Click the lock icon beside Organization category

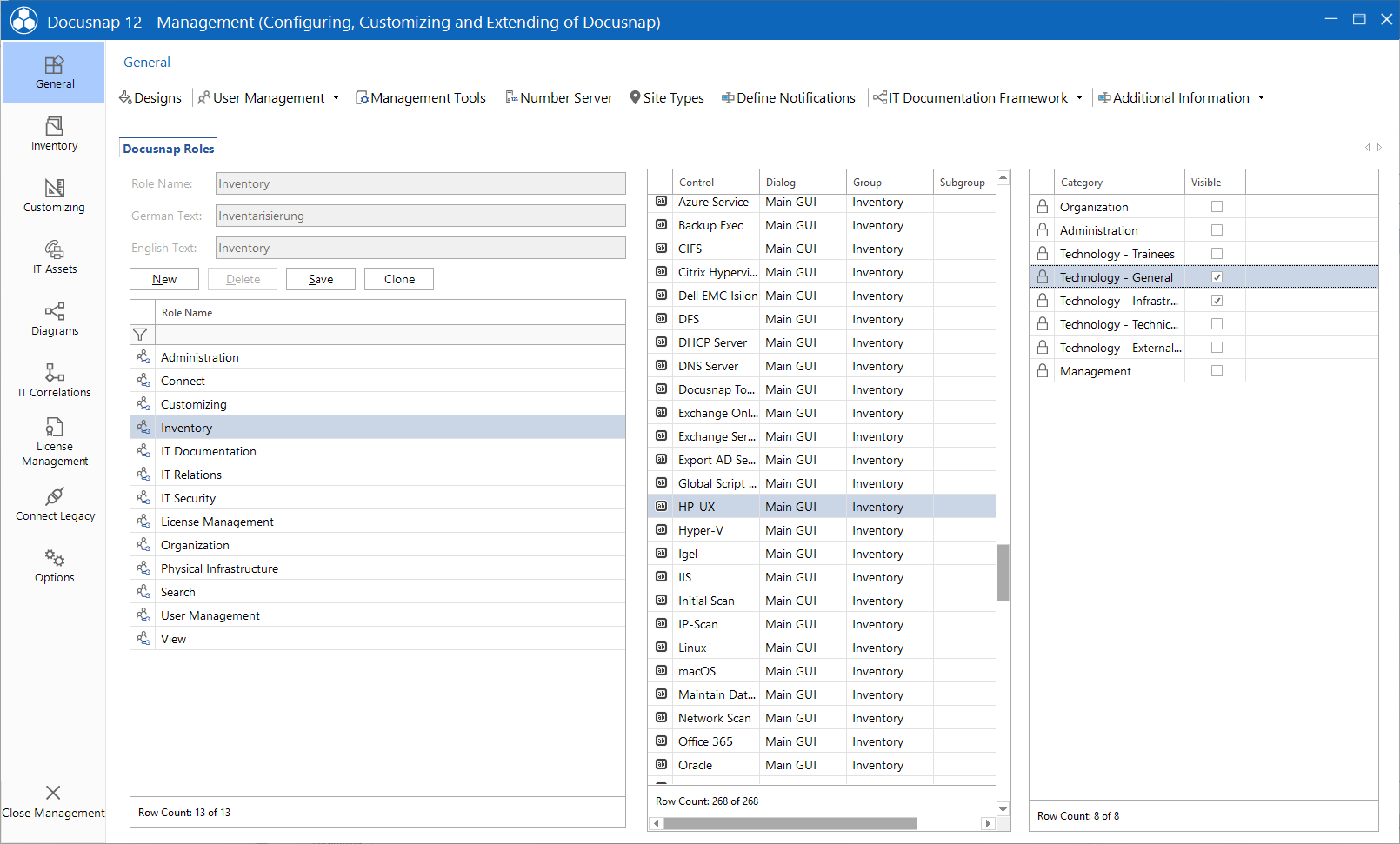(1042, 207)
